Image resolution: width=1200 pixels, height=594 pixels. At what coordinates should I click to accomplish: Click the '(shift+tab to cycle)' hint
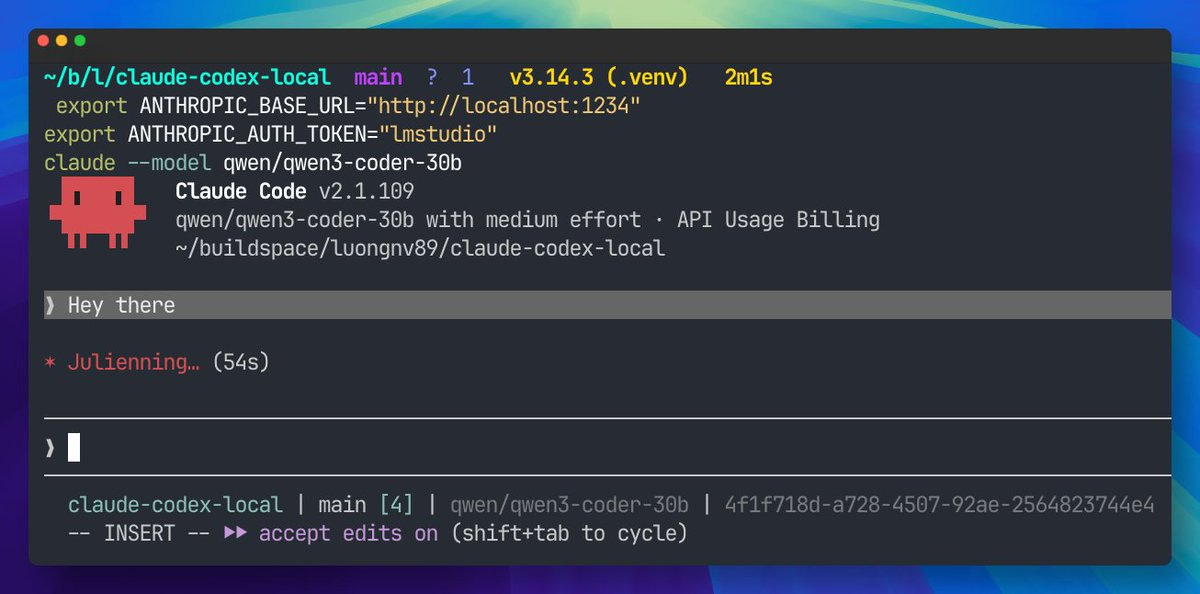pos(569,533)
